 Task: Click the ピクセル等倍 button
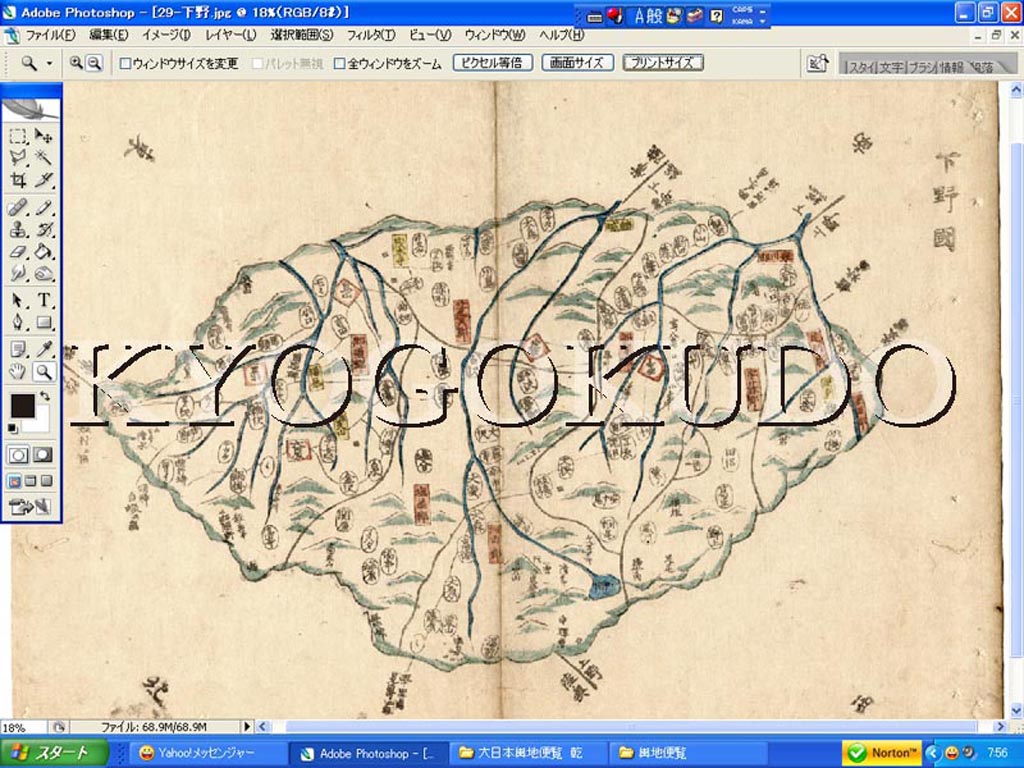point(493,63)
